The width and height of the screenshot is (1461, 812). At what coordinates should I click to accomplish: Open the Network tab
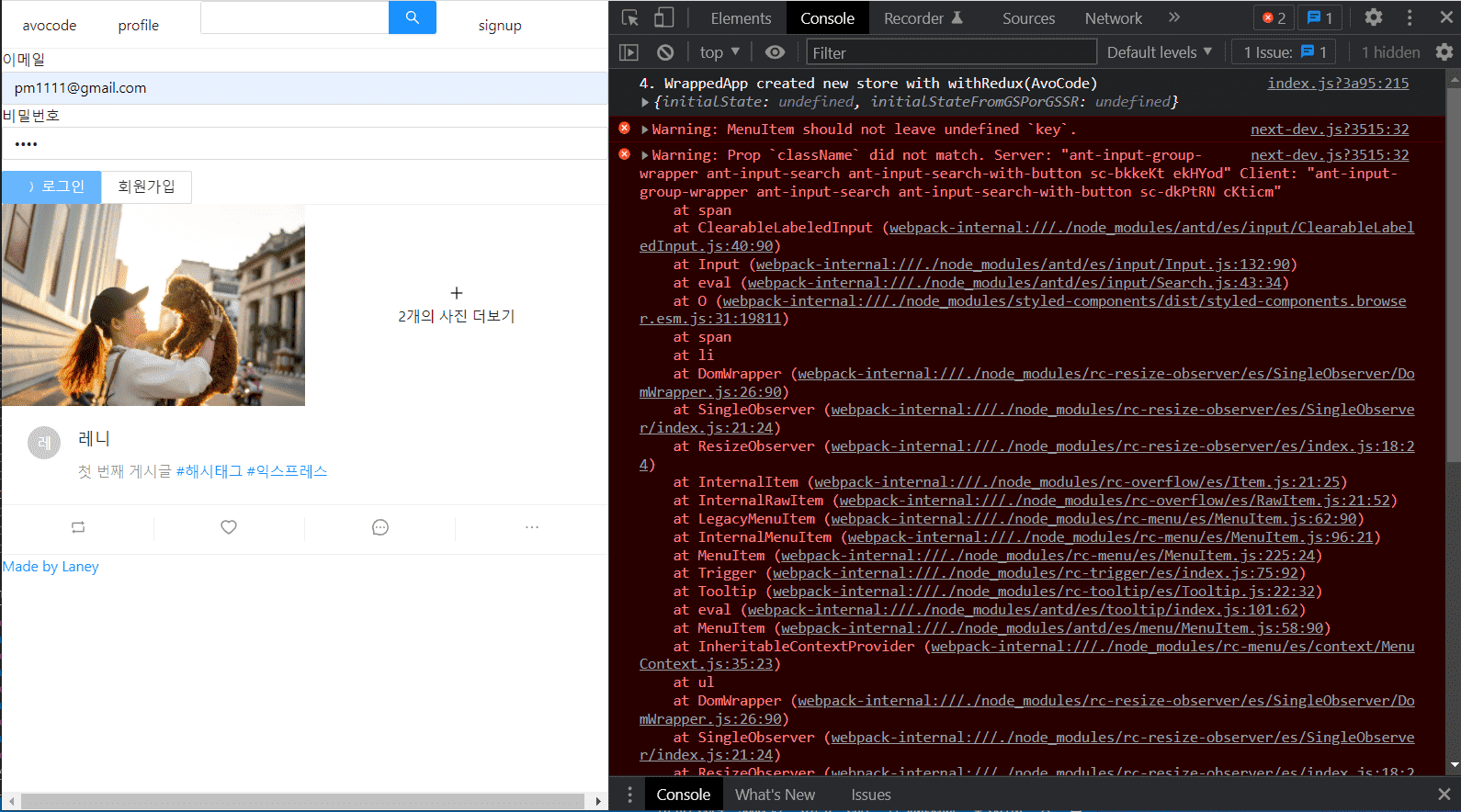click(1114, 18)
